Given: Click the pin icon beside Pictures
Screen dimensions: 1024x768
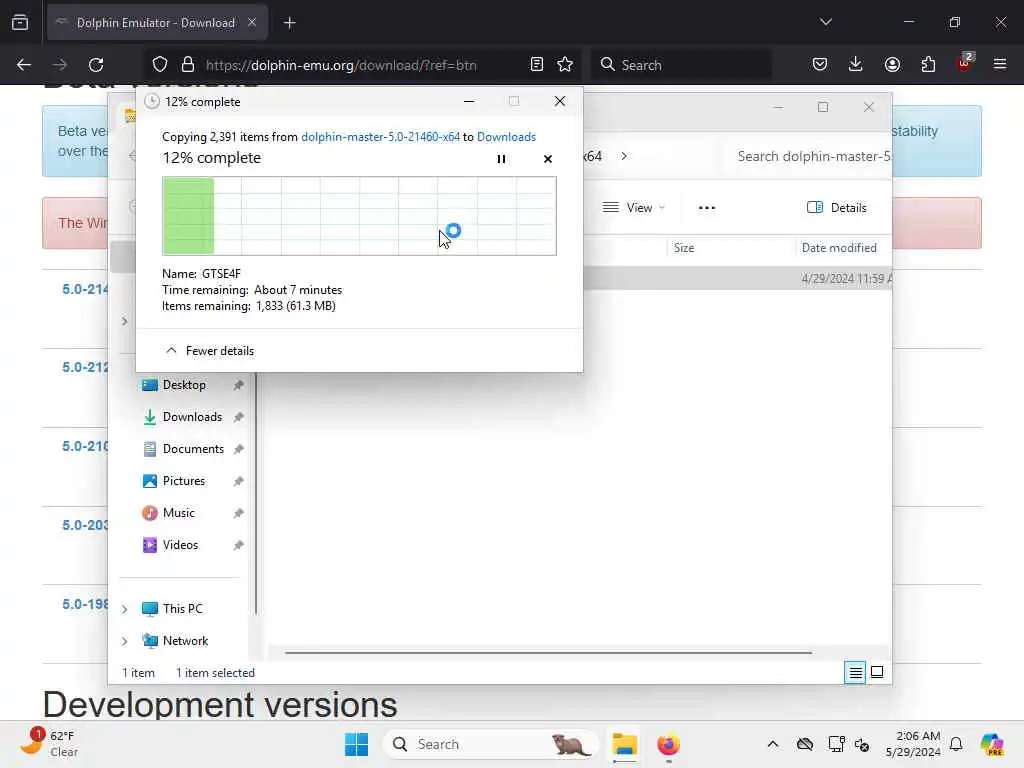Looking at the screenshot, I should coord(238,481).
